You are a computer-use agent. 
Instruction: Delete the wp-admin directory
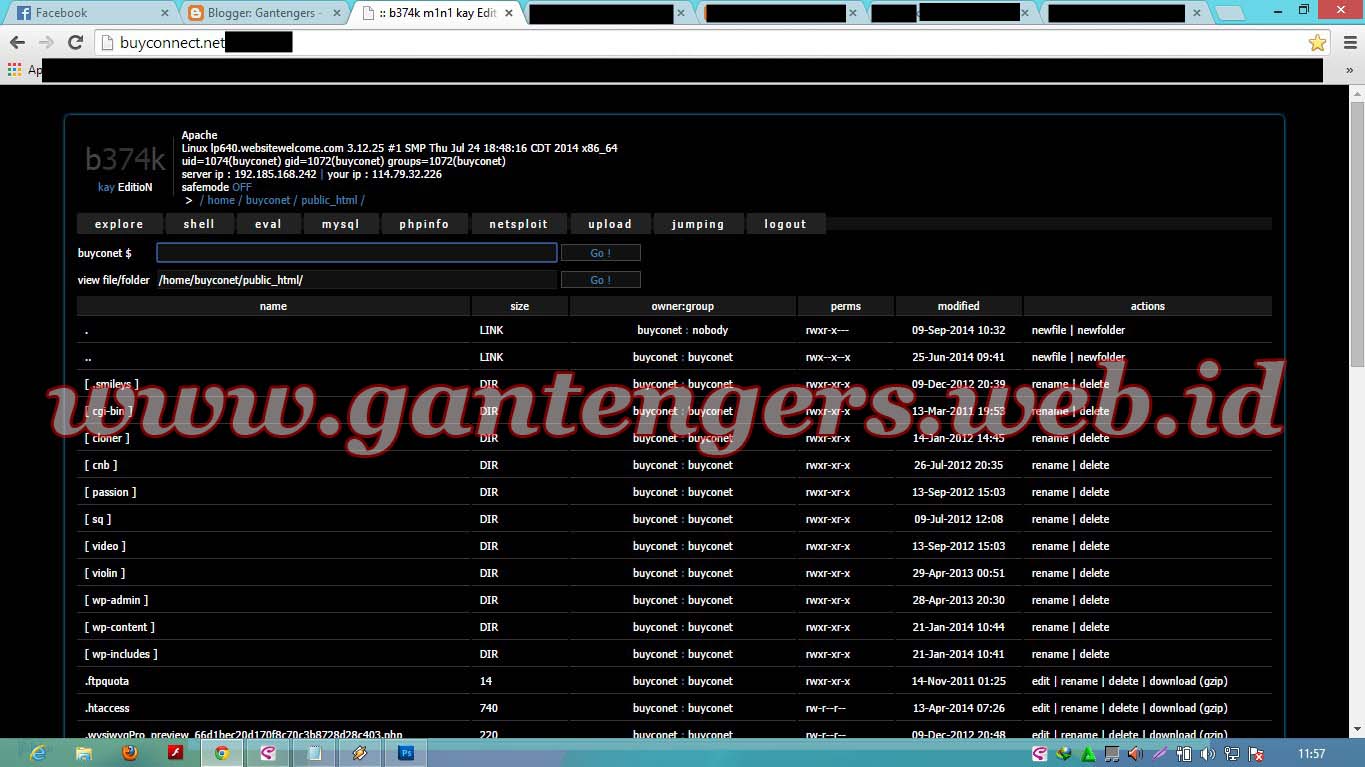1095,600
